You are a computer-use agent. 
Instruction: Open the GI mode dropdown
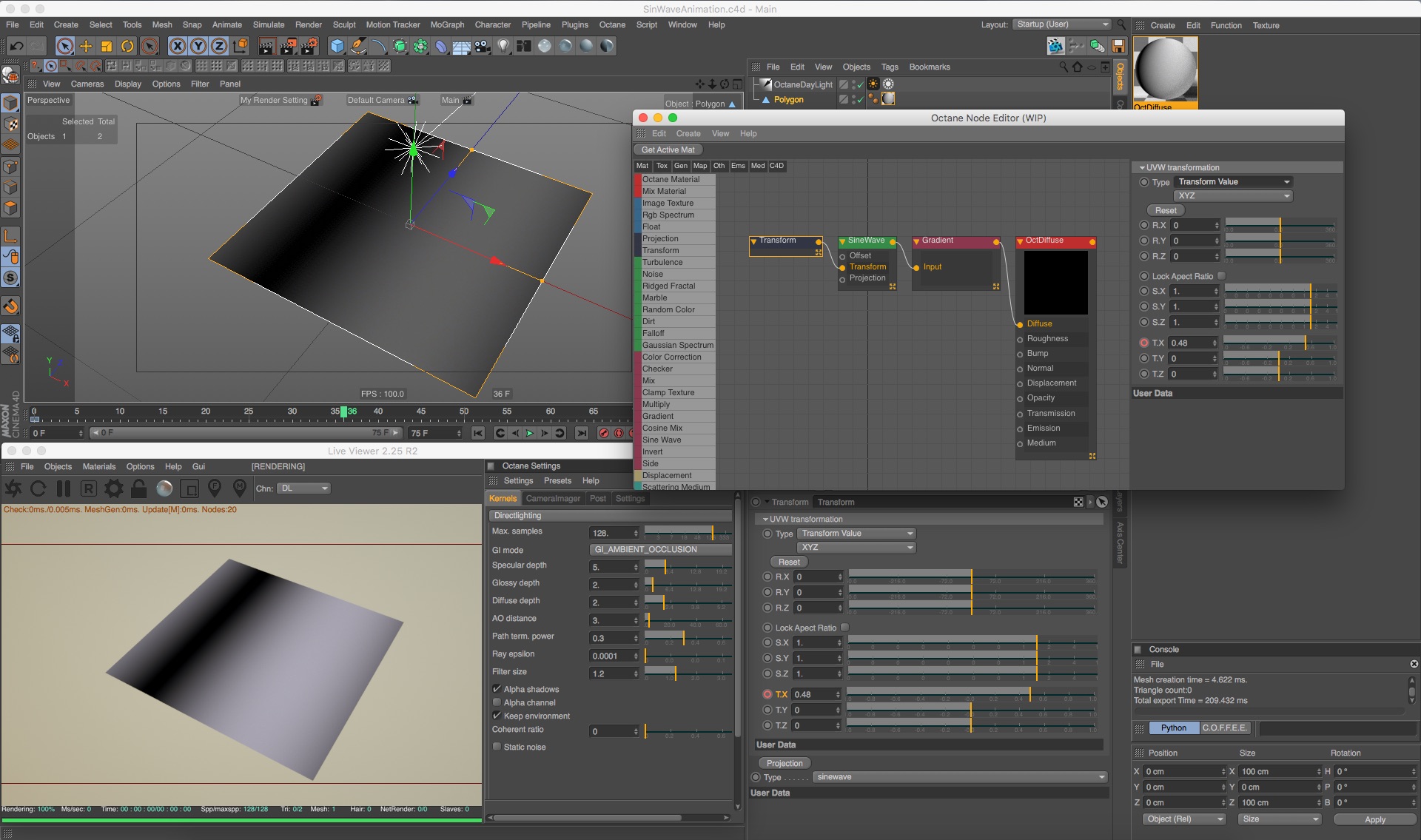tap(661, 549)
